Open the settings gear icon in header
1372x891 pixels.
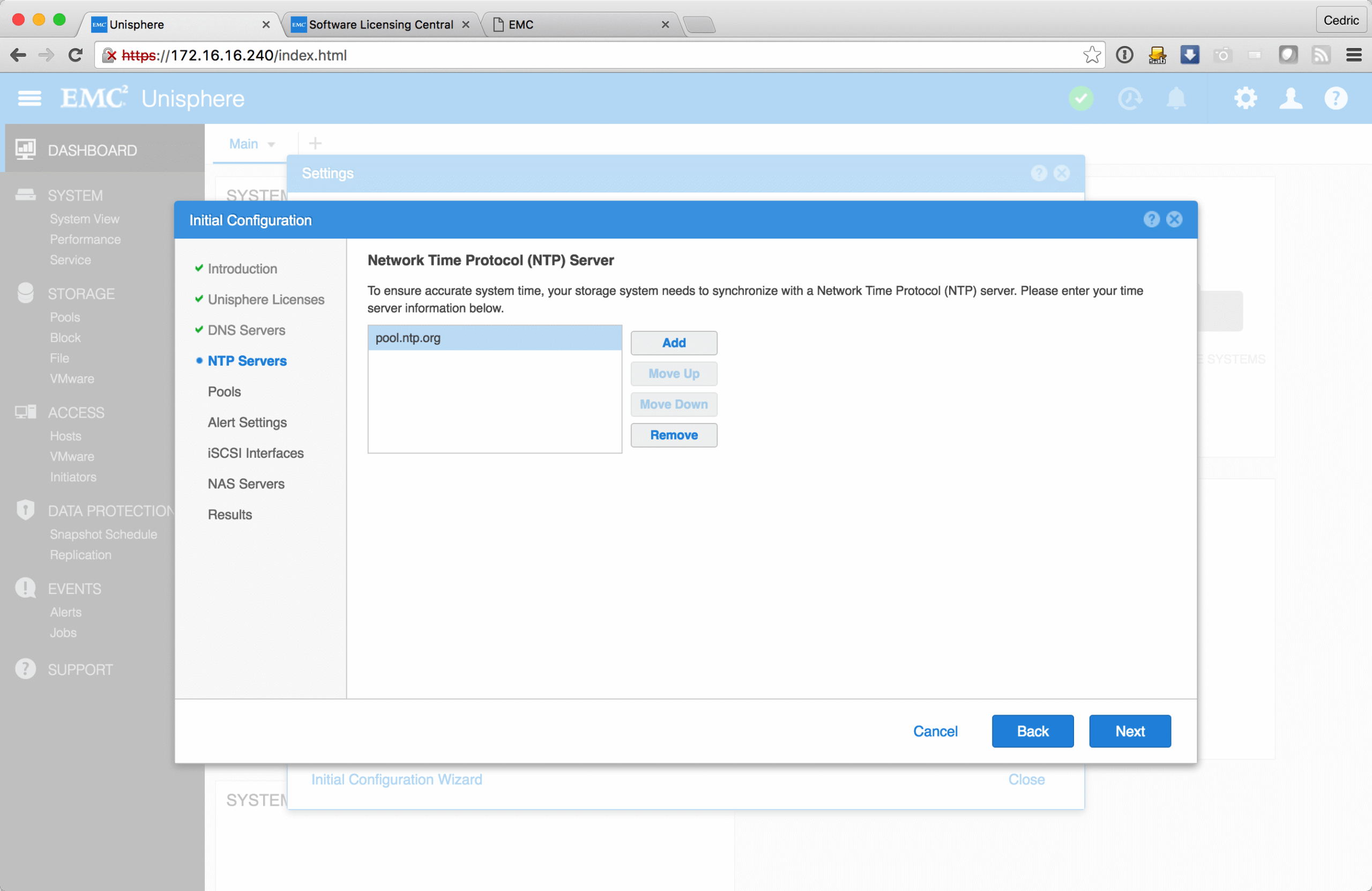1245,99
